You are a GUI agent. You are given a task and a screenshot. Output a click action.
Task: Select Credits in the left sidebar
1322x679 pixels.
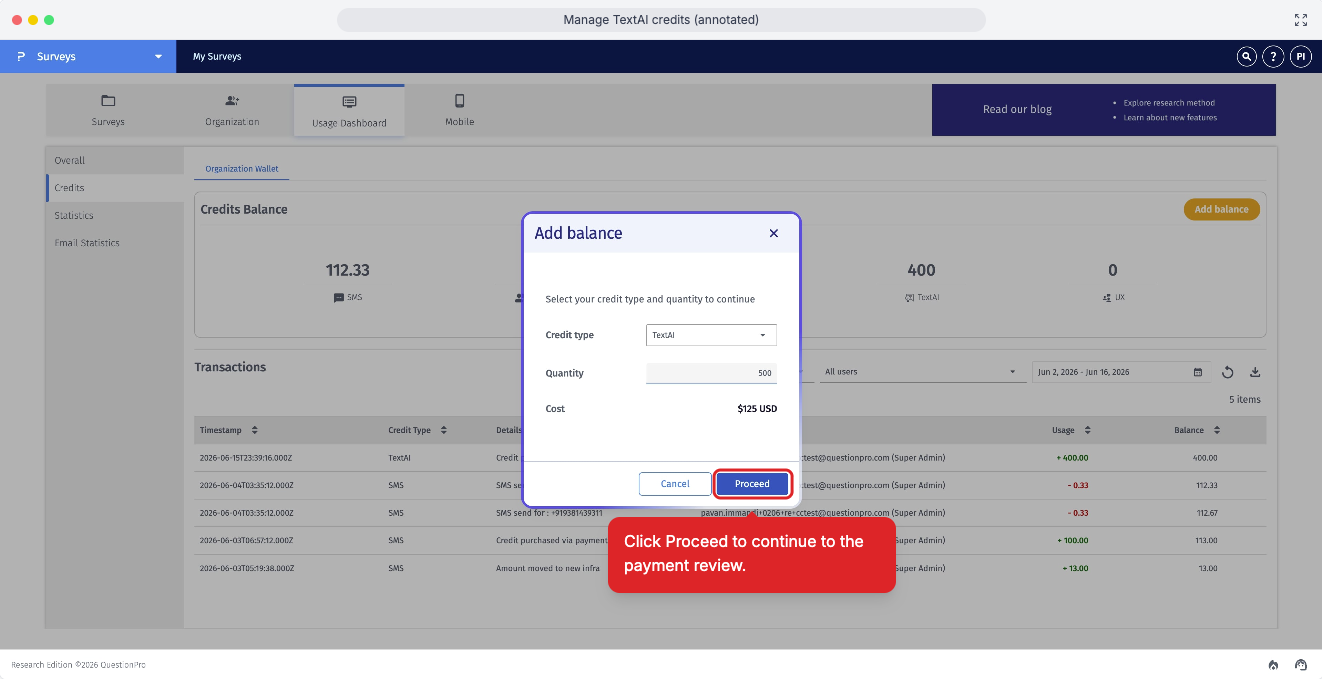coord(115,188)
